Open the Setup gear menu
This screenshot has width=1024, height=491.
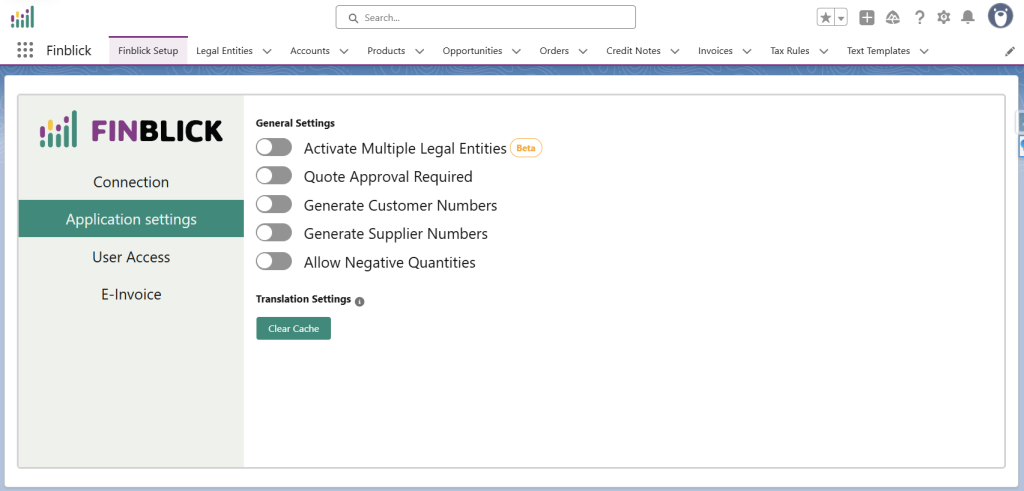point(943,17)
